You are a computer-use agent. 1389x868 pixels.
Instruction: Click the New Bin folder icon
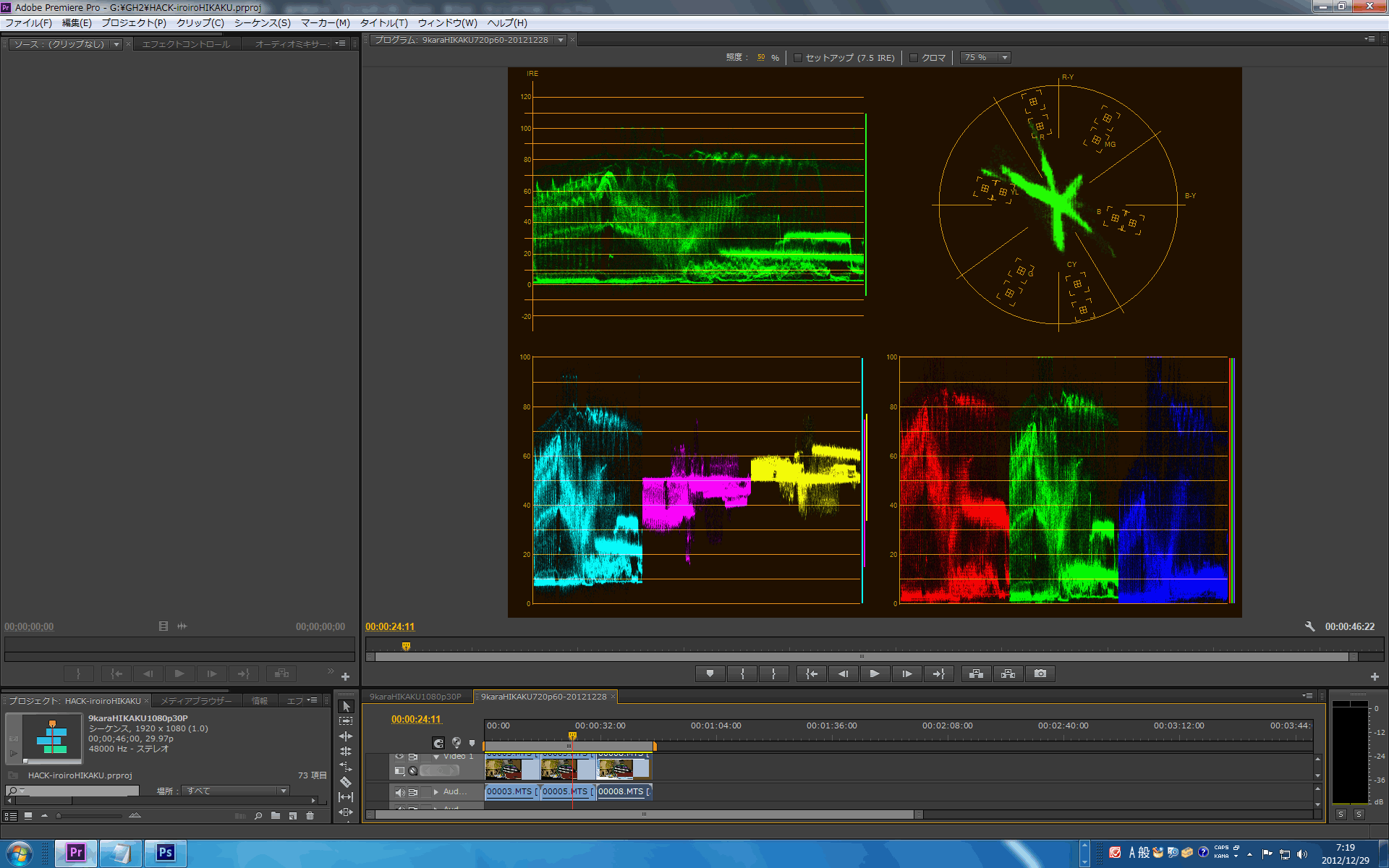(276, 816)
